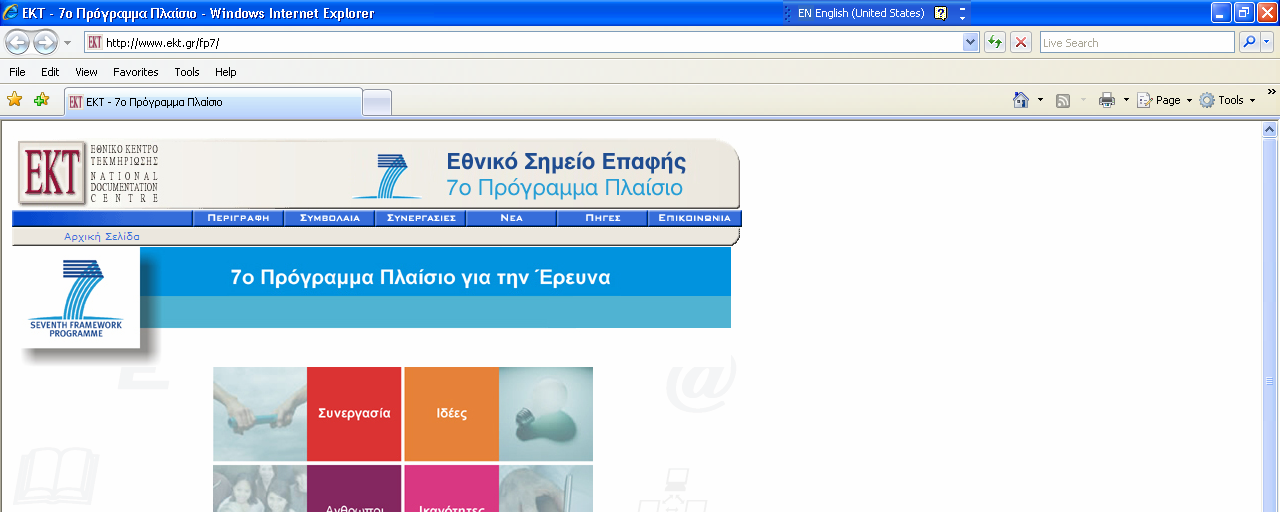Select the pink Ικανότητες tile
Viewport: 1280px width, 512px height.
[x=451, y=488]
